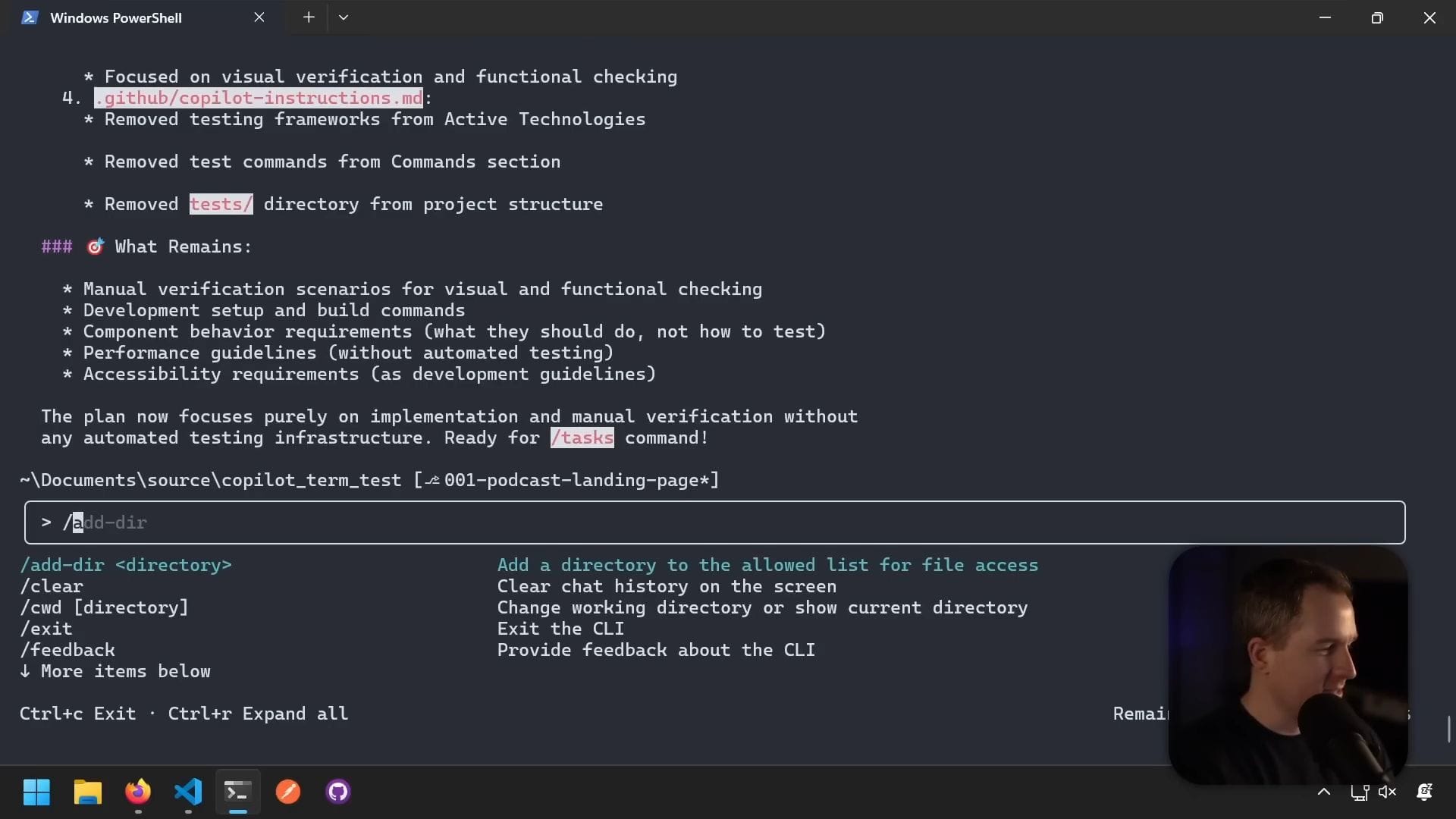Expand the new tab profile dropdown chevron
The height and width of the screenshot is (819, 1456).
[x=344, y=17]
